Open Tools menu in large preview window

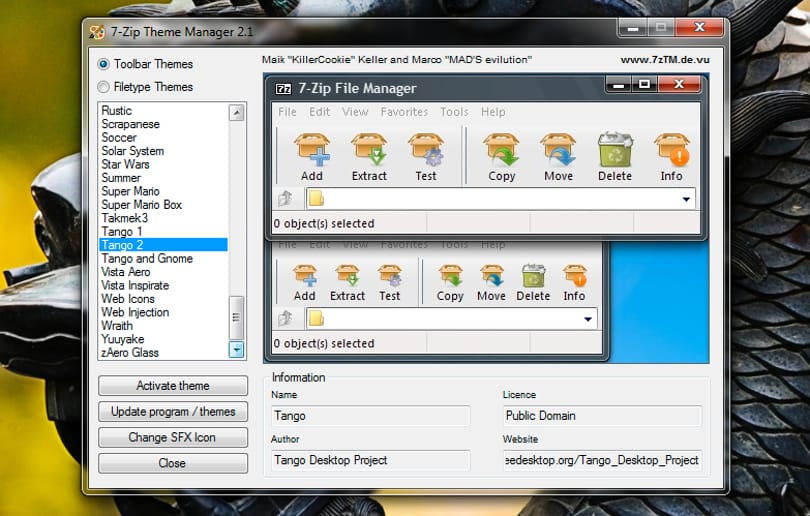(x=454, y=112)
